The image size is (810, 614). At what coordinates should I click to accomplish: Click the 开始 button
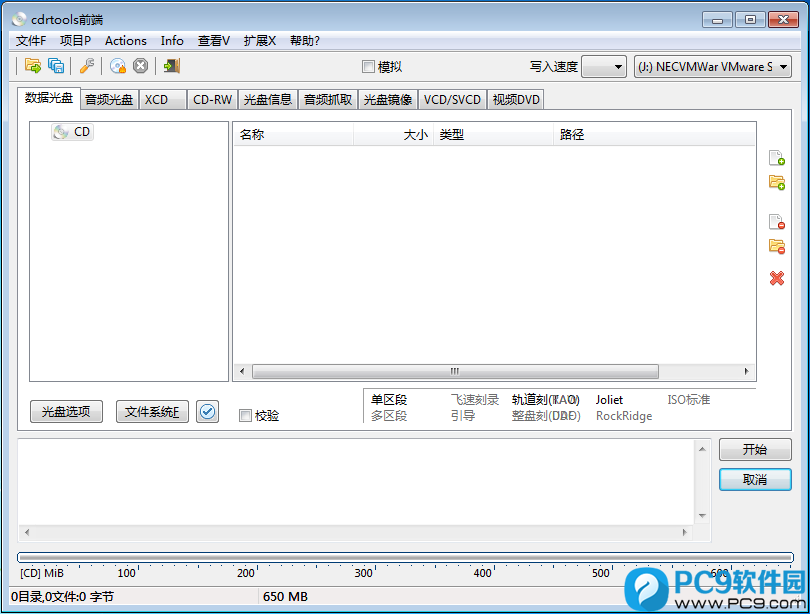pos(754,450)
